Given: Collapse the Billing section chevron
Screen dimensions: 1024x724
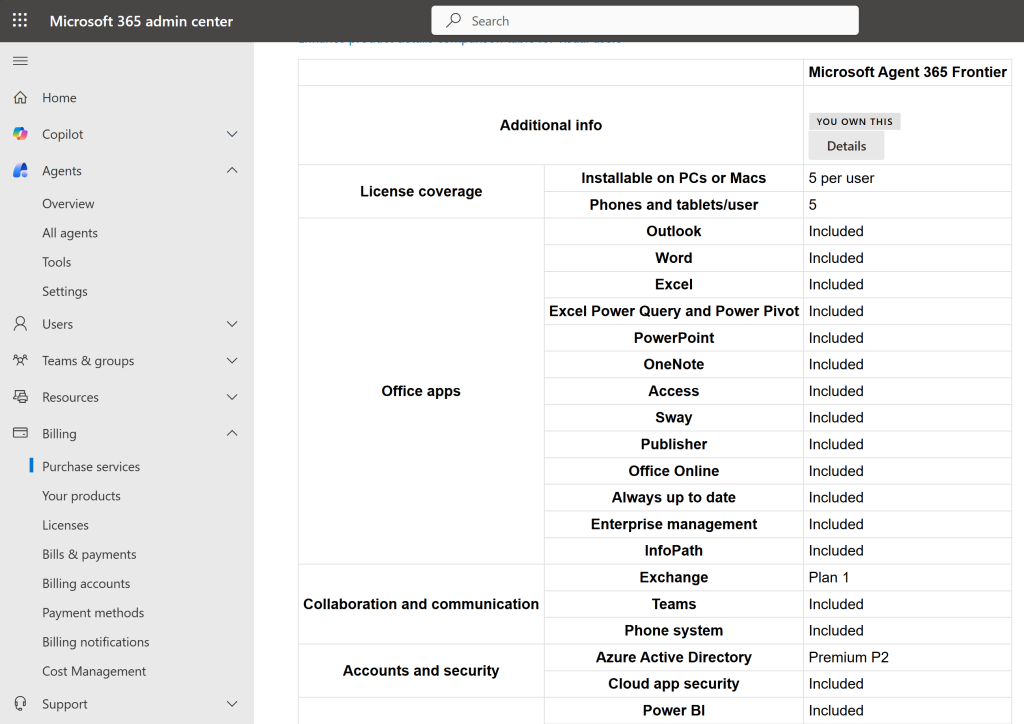Looking at the screenshot, I should point(232,434).
